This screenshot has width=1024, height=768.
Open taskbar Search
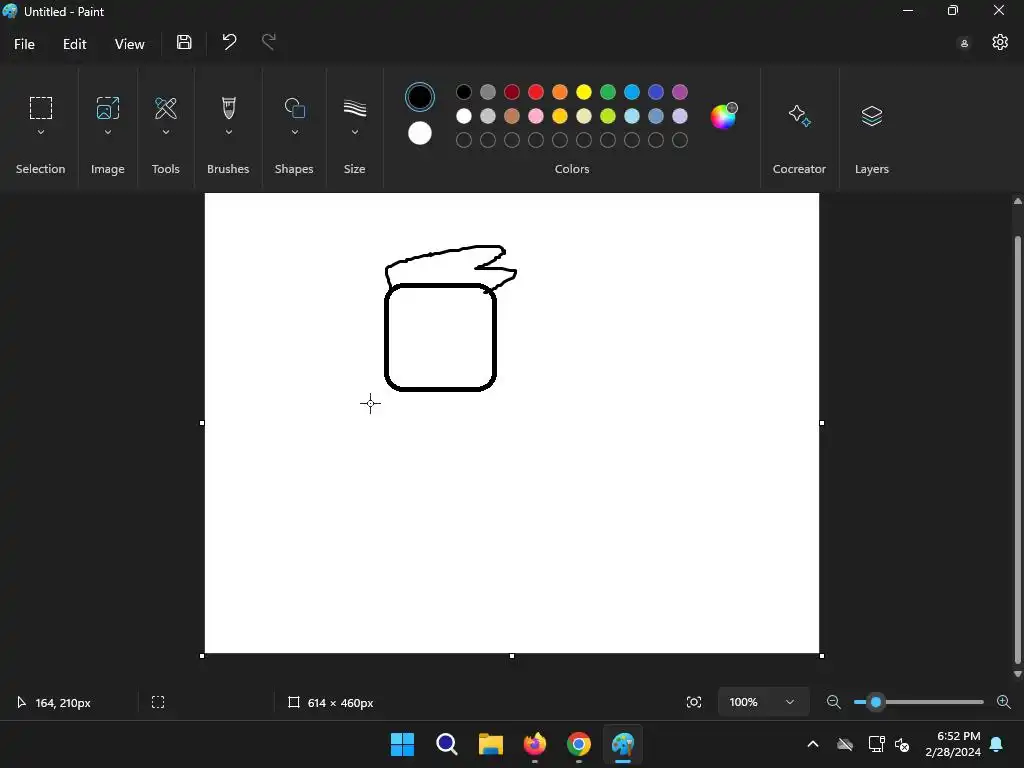[x=447, y=744]
